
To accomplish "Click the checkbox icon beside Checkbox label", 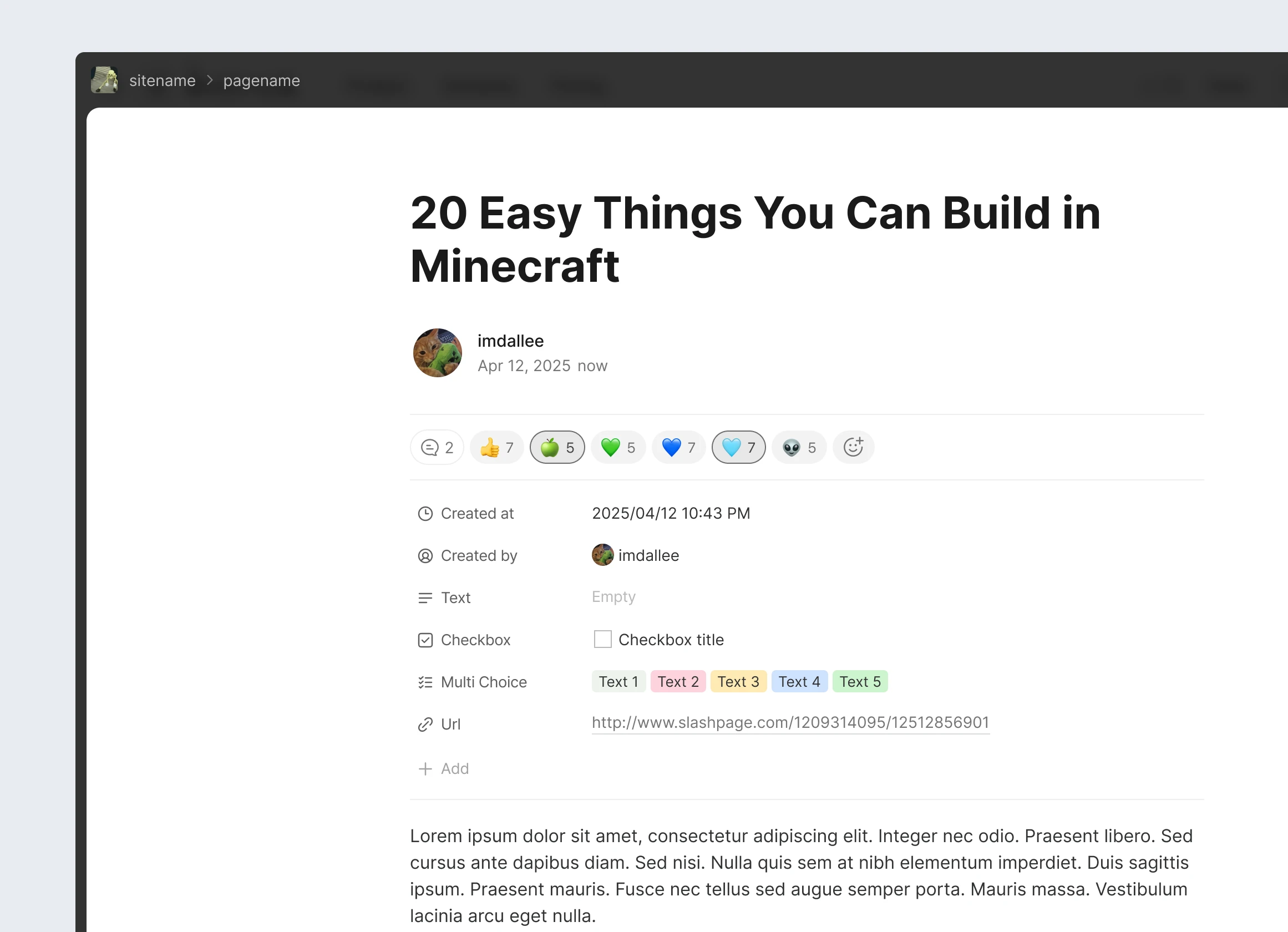I will [x=425, y=640].
